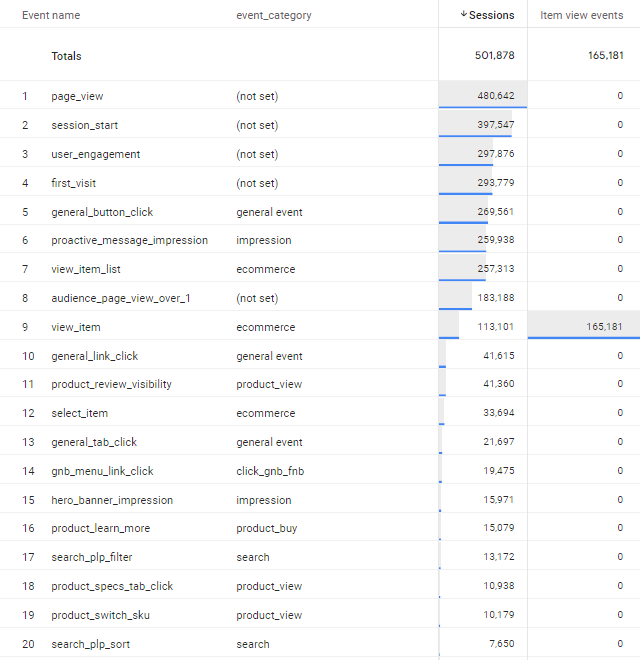Select proactive_message_impression event name
The height and width of the screenshot is (660, 640).
tap(129, 240)
